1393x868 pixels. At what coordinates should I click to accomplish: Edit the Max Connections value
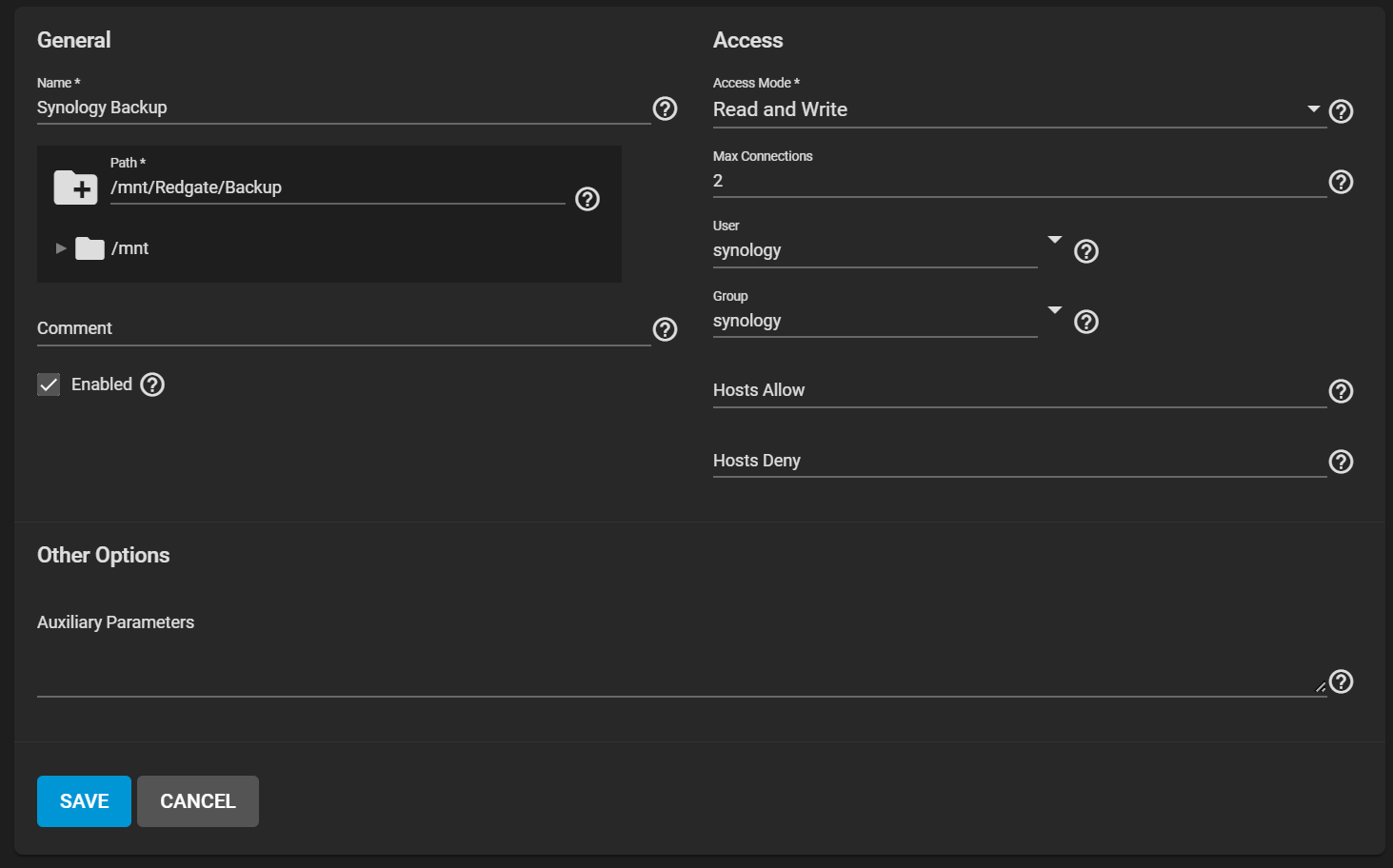click(x=1019, y=181)
